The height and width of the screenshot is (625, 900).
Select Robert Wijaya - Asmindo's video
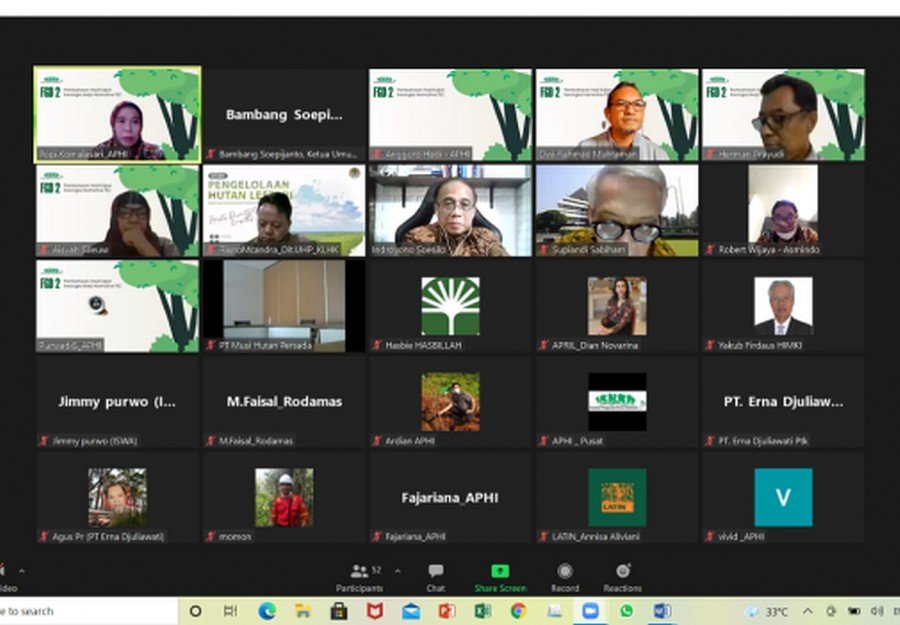783,210
